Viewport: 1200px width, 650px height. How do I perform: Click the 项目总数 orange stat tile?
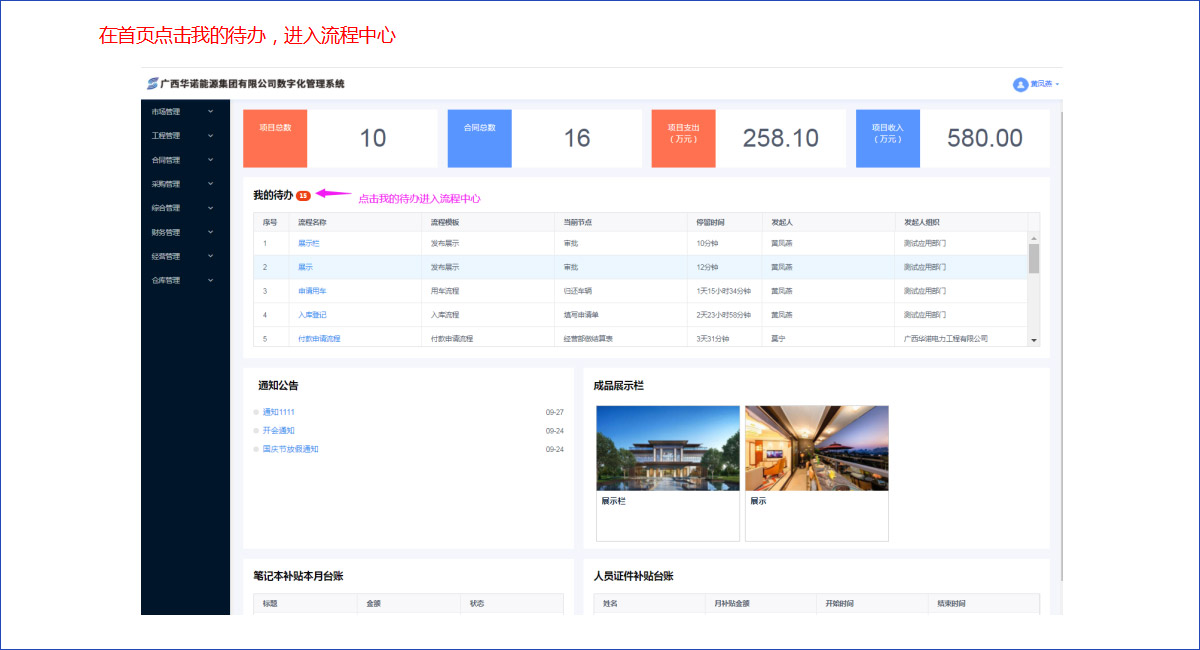click(275, 138)
